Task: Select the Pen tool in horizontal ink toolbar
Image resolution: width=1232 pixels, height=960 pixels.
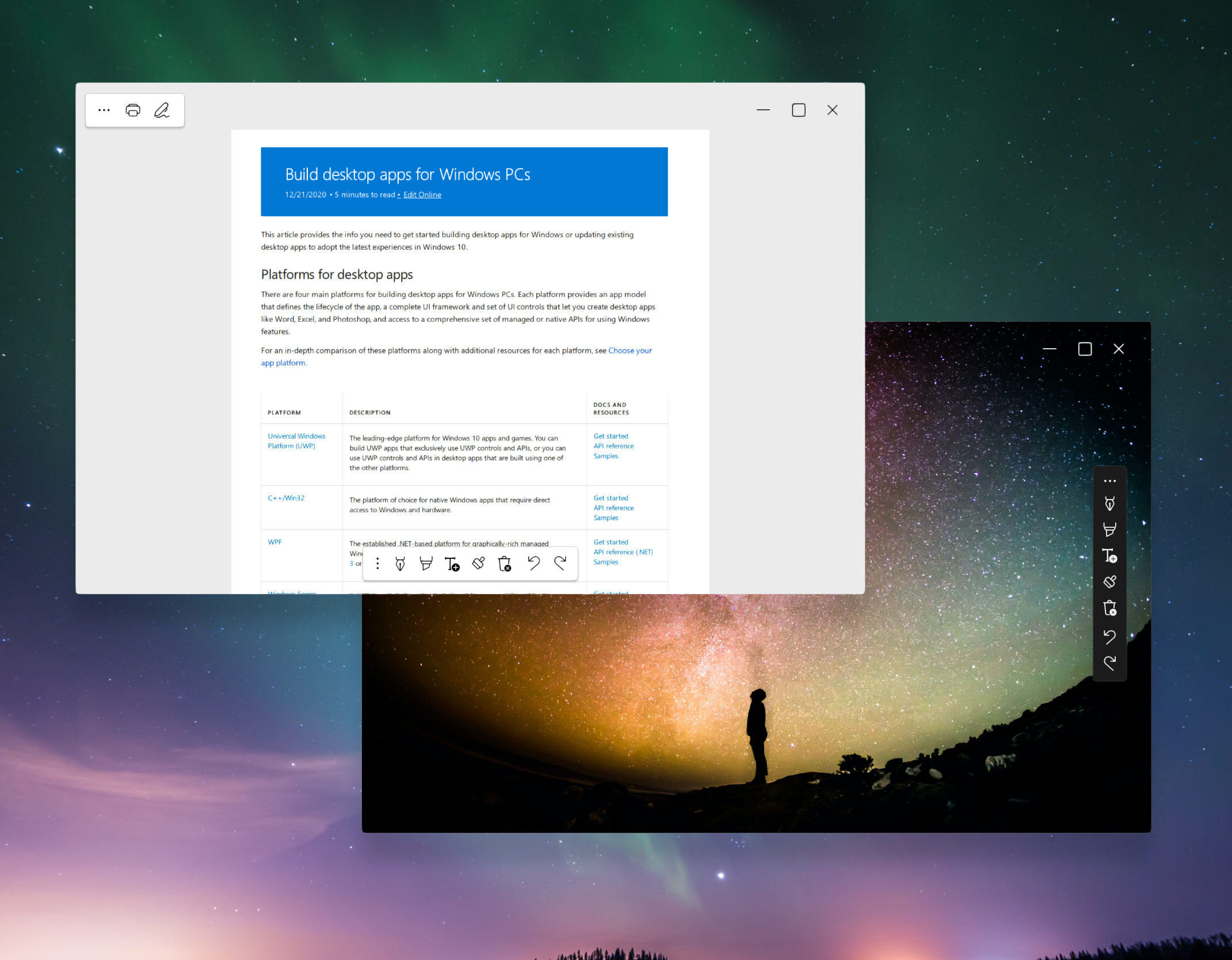Action: point(401,563)
